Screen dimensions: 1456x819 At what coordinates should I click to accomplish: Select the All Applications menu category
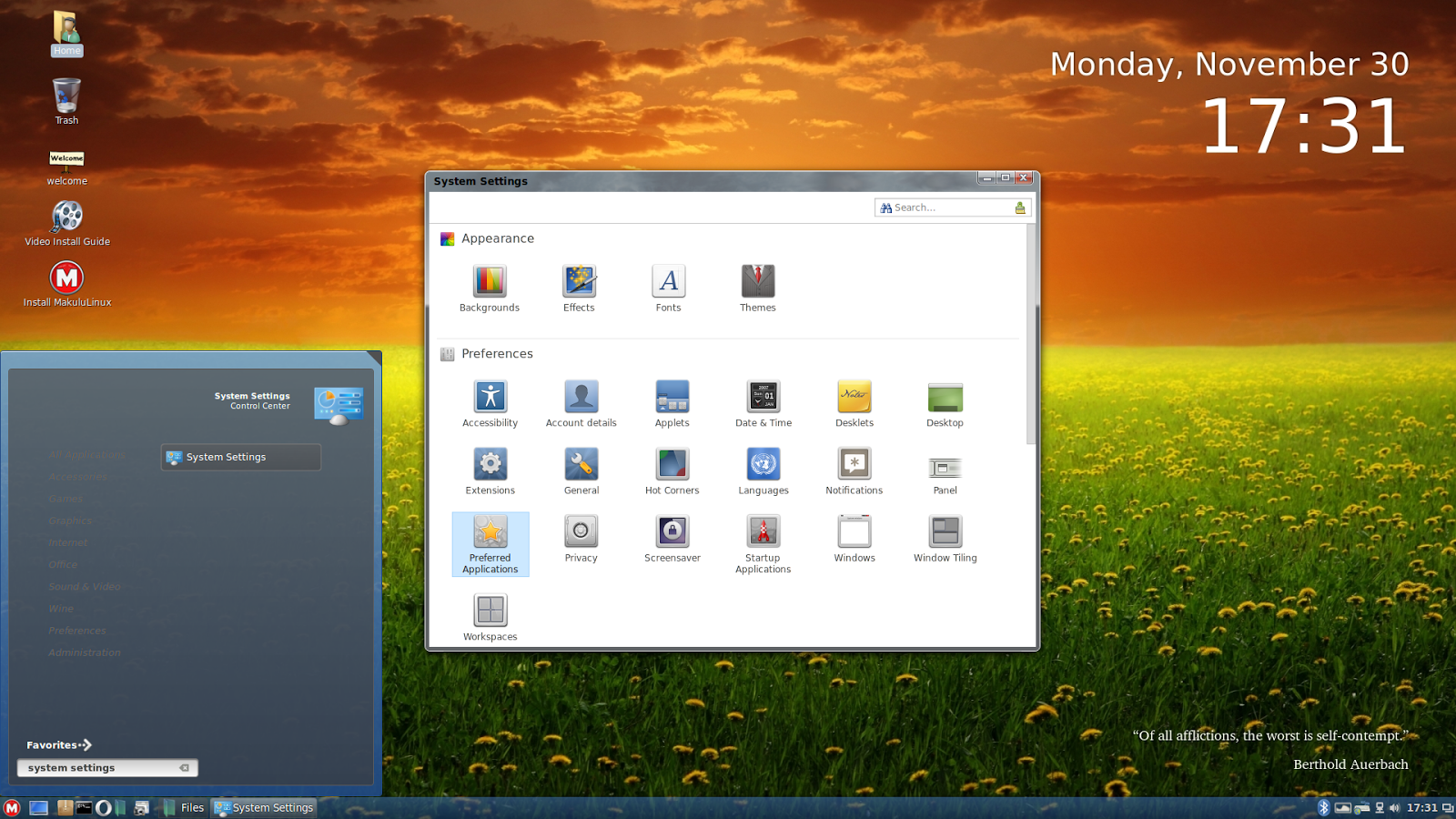pyautogui.click(x=87, y=455)
